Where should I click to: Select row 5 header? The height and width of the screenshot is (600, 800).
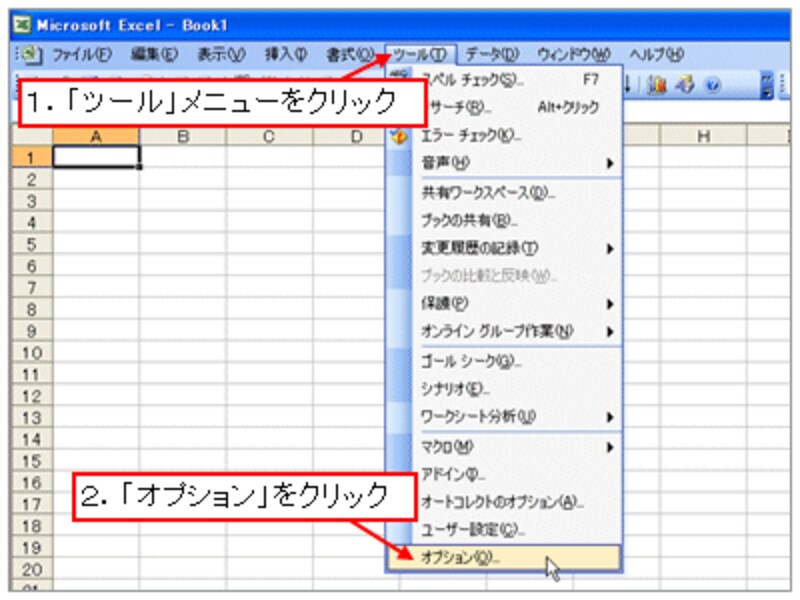coord(32,244)
